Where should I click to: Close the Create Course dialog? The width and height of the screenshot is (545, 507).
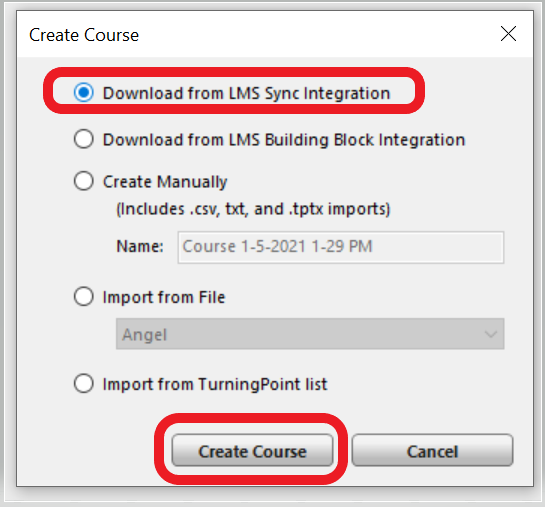508,34
